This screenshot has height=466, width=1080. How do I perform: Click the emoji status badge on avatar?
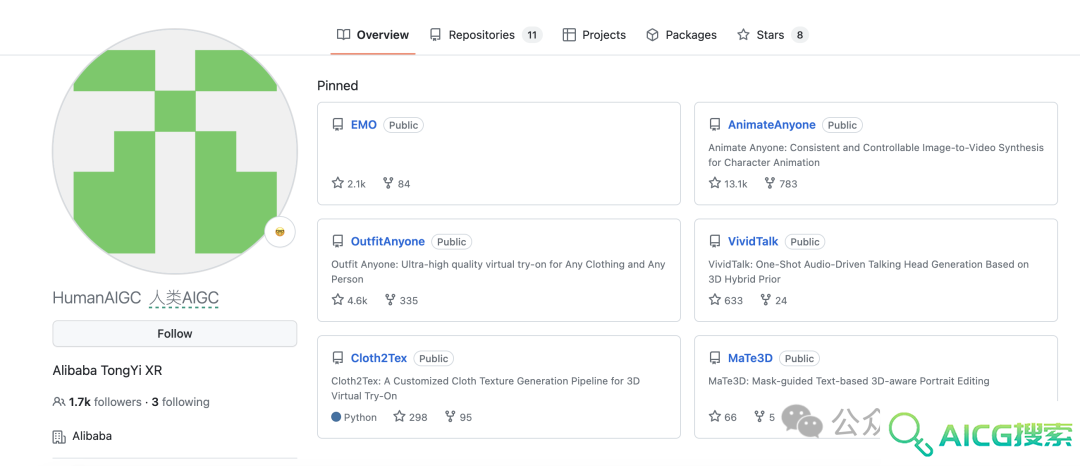click(280, 231)
